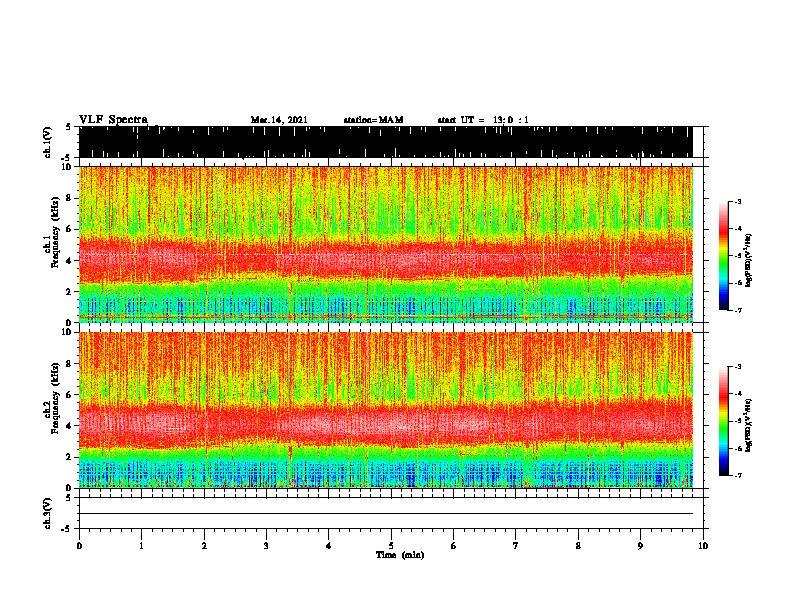Click the ch.2 frequency tick label '2'
The width and height of the screenshot is (792, 612).
[69, 457]
